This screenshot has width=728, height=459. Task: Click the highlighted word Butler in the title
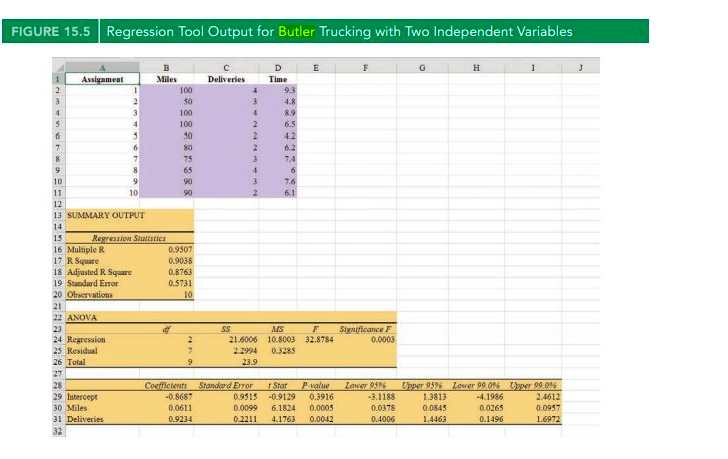coord(296,32)
